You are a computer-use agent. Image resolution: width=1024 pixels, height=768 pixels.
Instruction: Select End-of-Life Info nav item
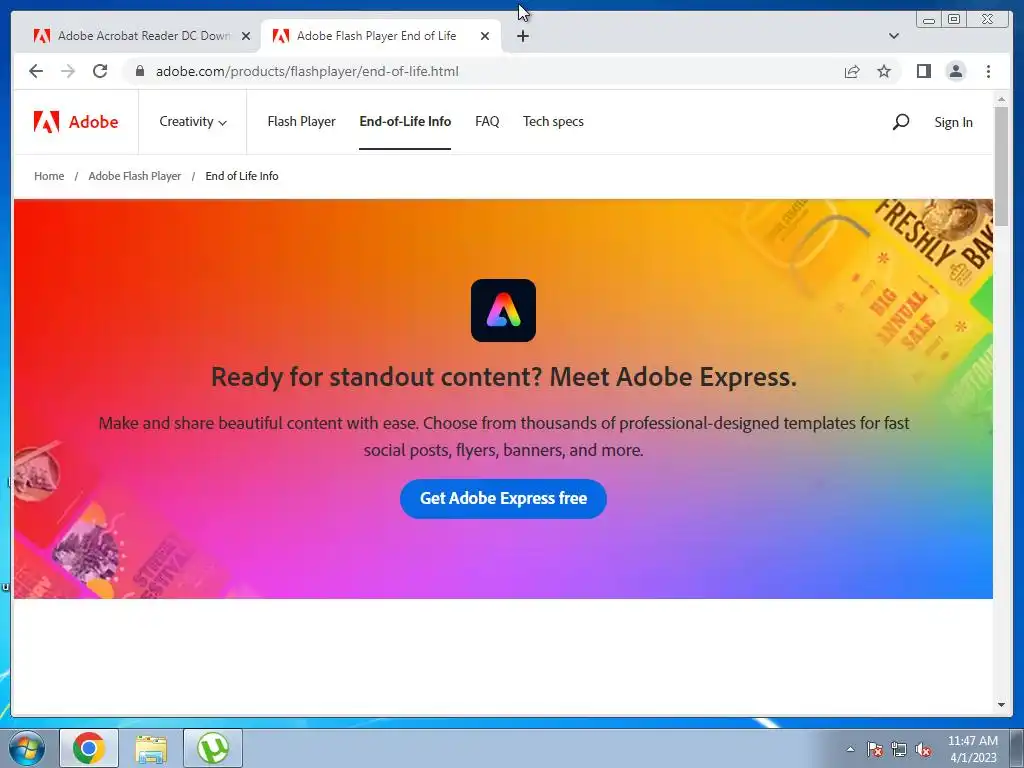[405, 121]
